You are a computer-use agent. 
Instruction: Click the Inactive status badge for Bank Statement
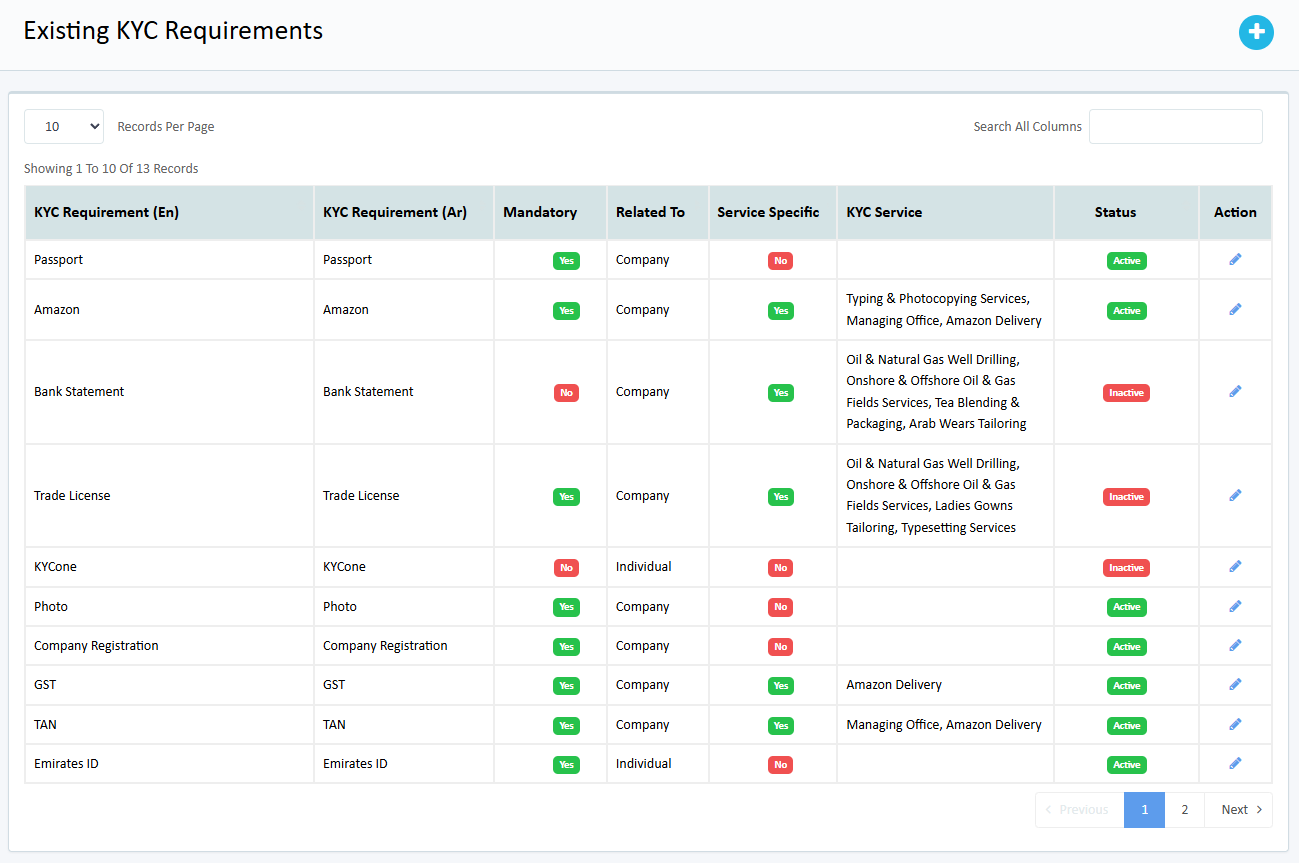(x=1126, y=393)
